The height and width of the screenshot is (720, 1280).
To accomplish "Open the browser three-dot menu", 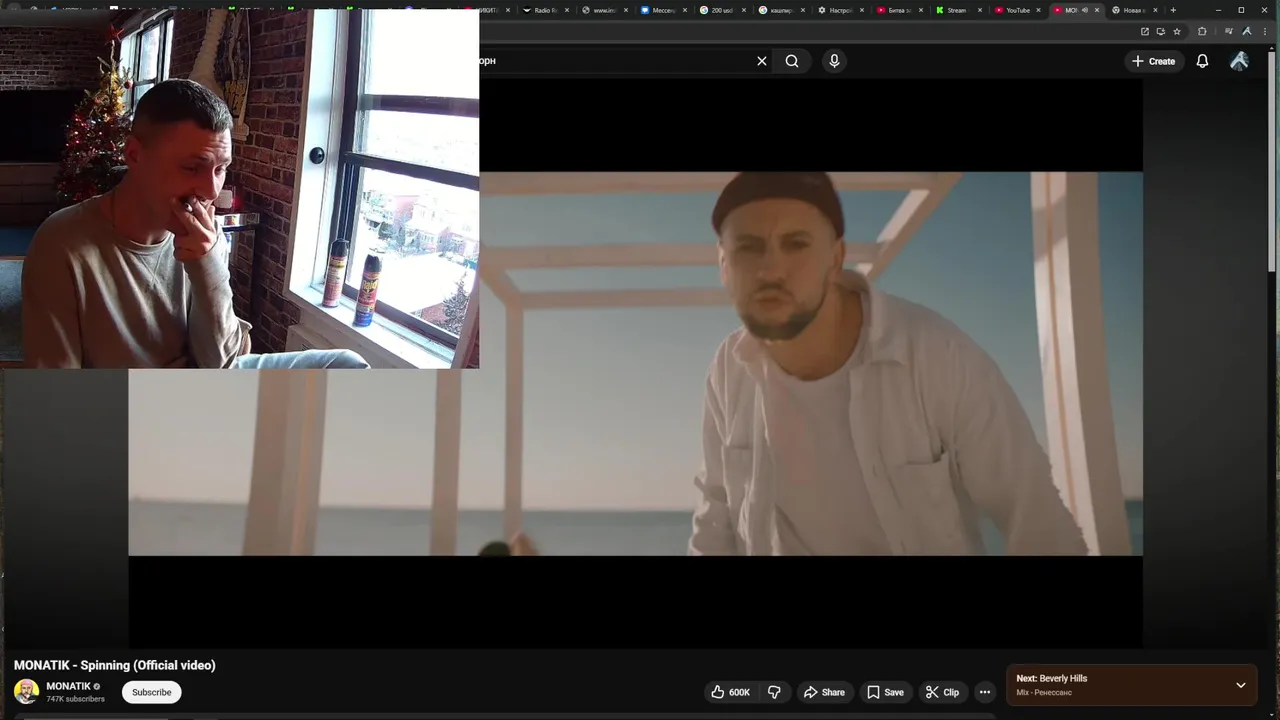I will [1265, 31].
